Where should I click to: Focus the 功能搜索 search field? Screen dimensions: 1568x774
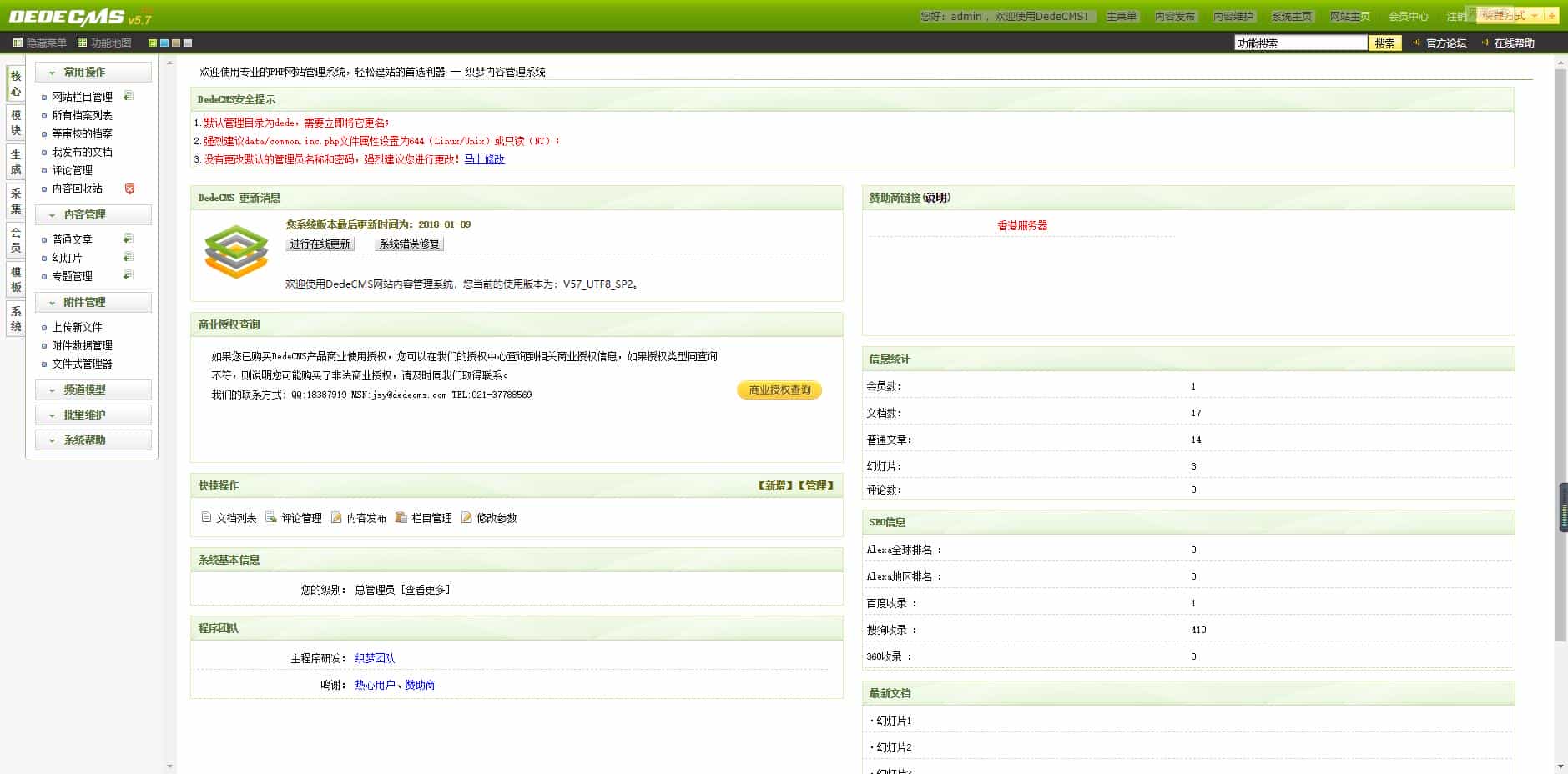(1300, 43)
